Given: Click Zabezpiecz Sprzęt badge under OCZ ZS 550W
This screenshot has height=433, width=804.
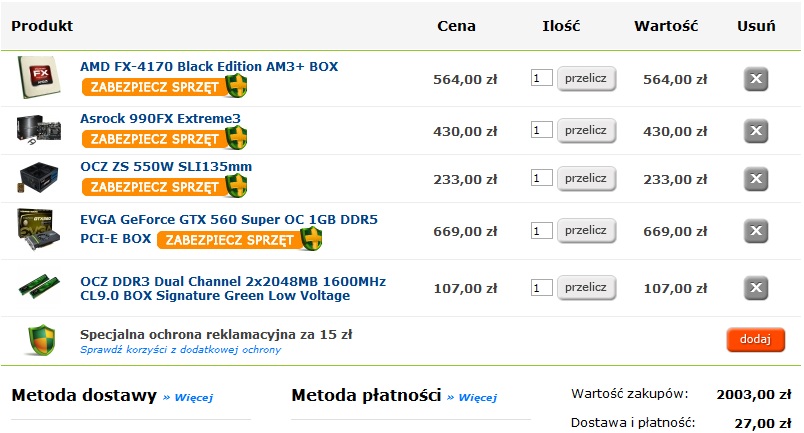Looking at the screenshot, I should [164, 186].
